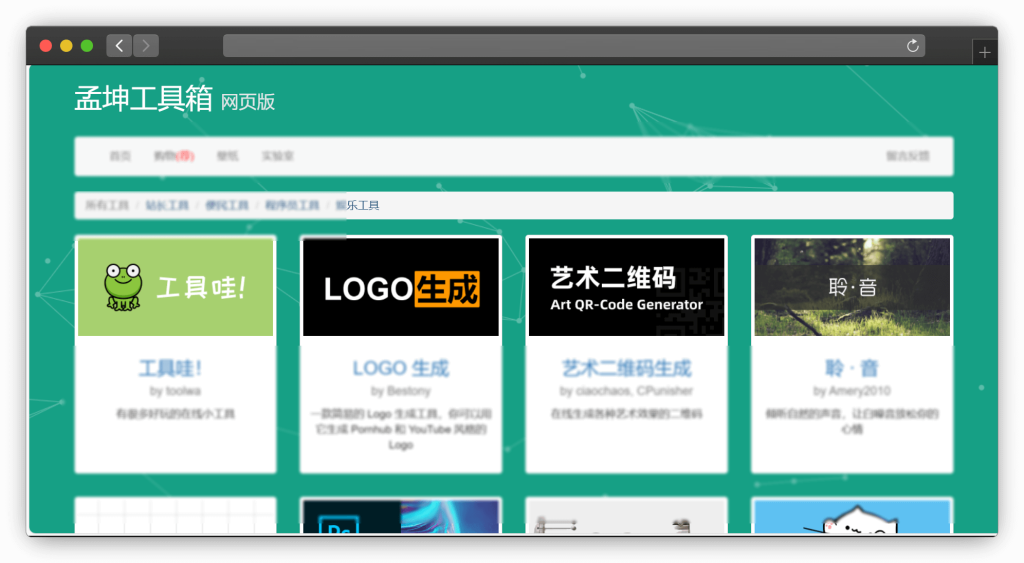Open the 艺术二维码生成 title link
The image size is (1024, 563).
[x=626, y=368]
